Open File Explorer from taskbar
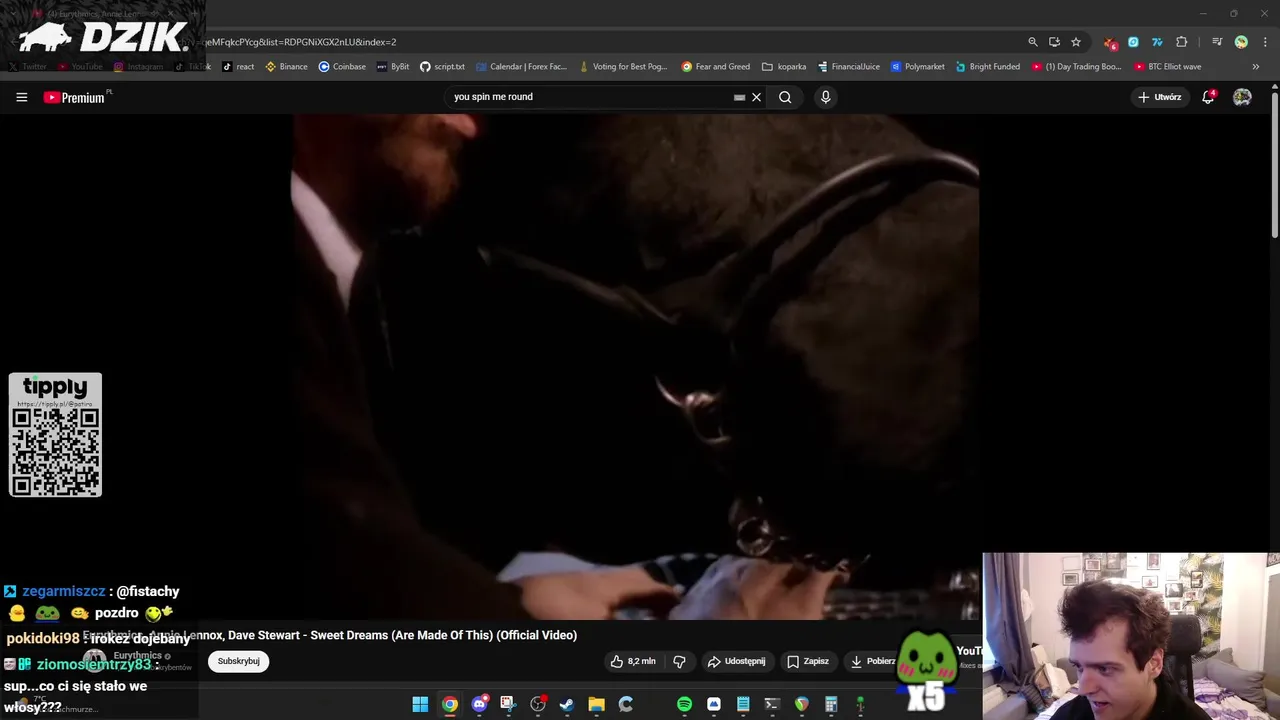Screen dimensions: 1280x720 pyautogui.click(x=596, y=704)
